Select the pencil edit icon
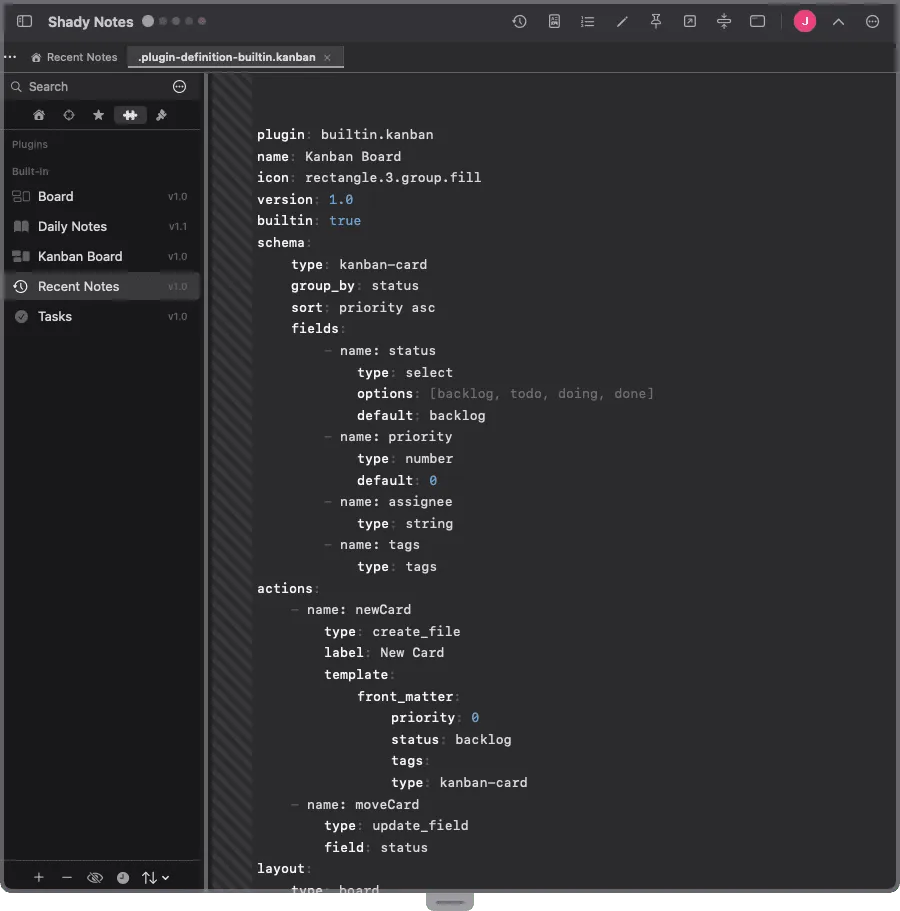The image size is (900, 911). pyautogui.click(x=622, y=21)
